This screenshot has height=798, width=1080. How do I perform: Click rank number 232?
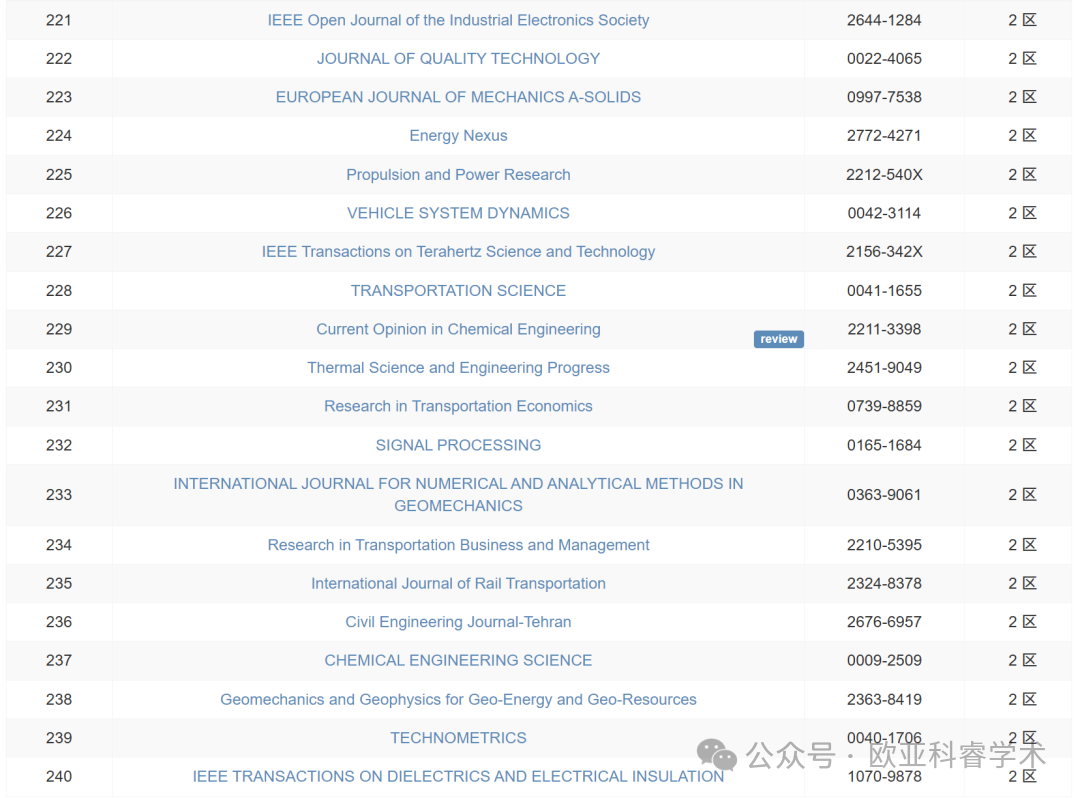coord(59,445)
